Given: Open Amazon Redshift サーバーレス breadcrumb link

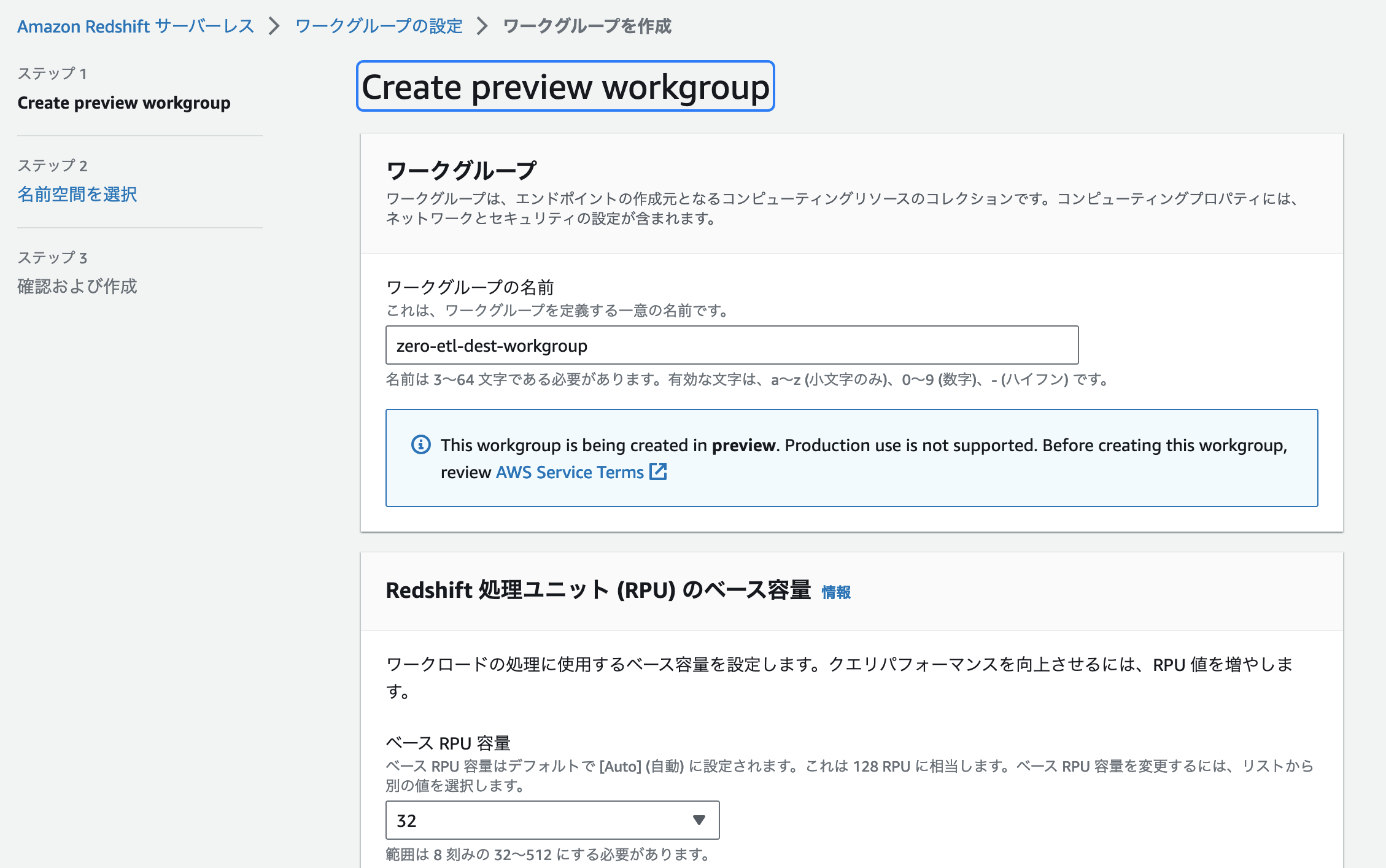Looking at the screenshot, I should point(135,26).
